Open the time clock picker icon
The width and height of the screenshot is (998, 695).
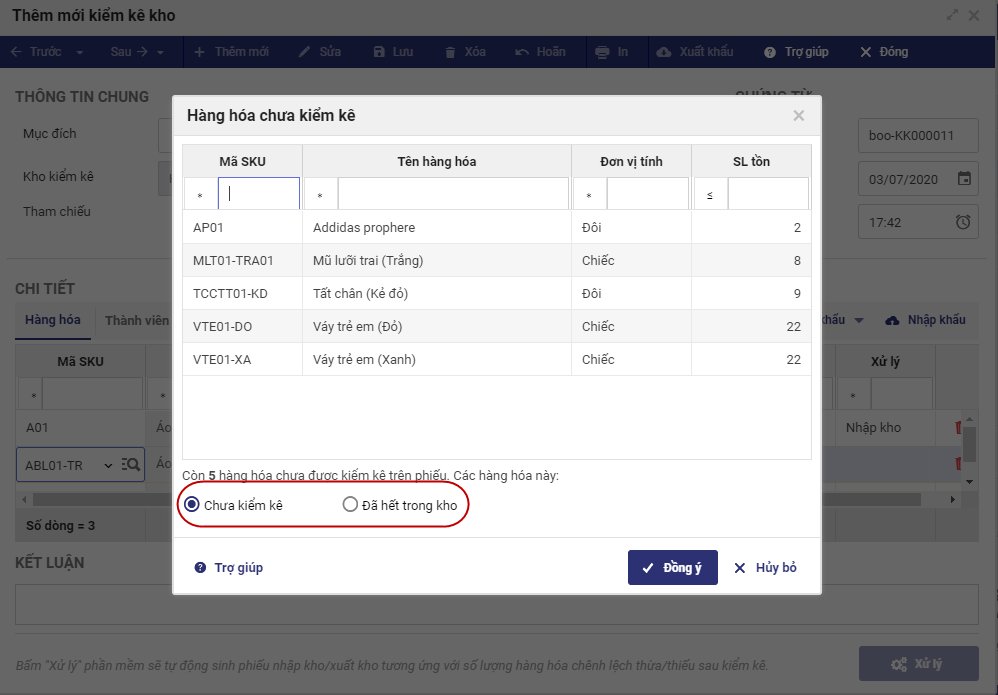(963, 222)
